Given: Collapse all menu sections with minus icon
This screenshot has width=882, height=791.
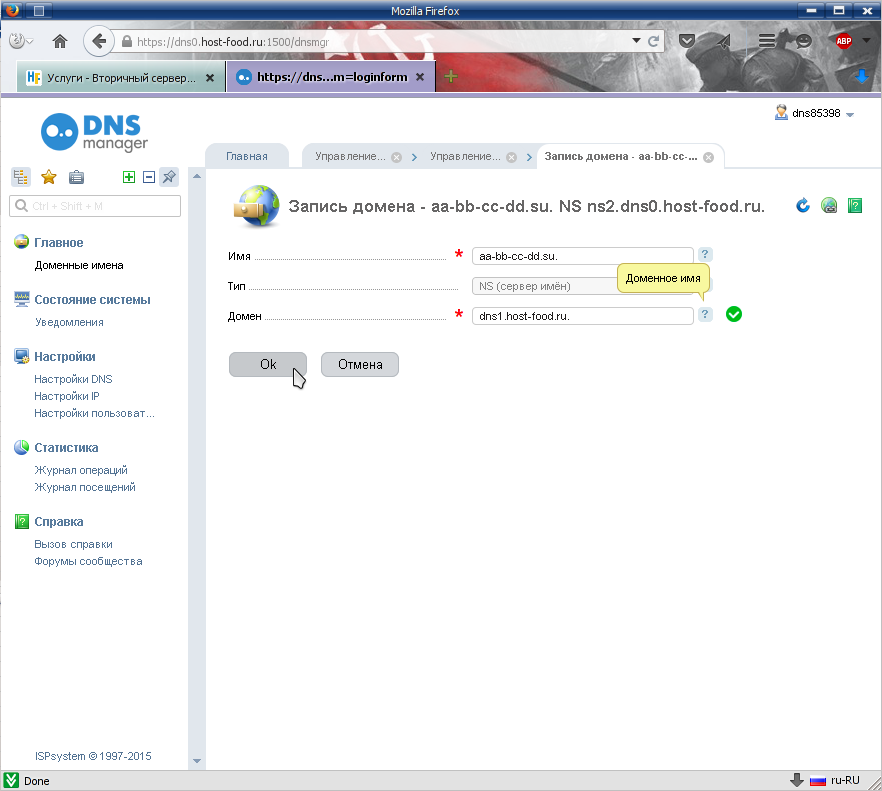Looking at the screenshot, I should click(x=149, y=177).
